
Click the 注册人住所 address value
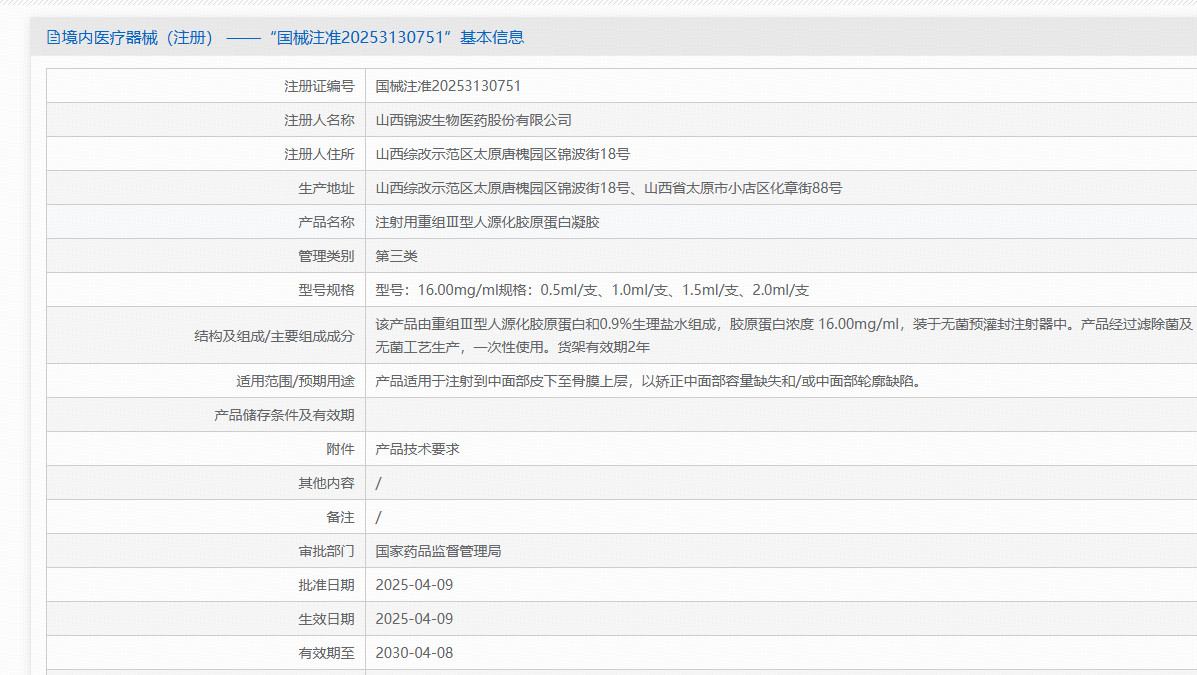point(502,154)
